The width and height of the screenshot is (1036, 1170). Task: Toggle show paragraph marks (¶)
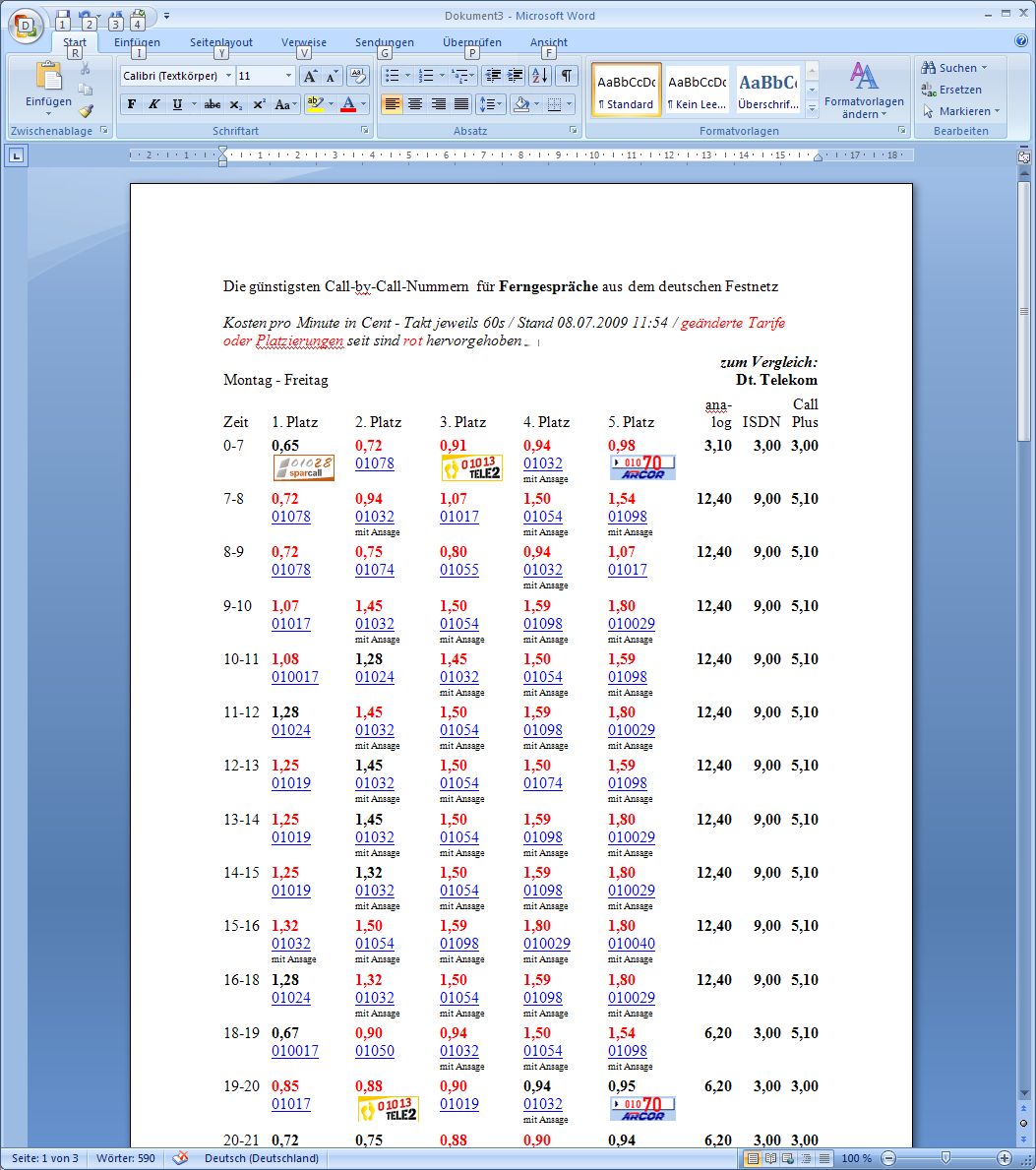click(567, 76)
